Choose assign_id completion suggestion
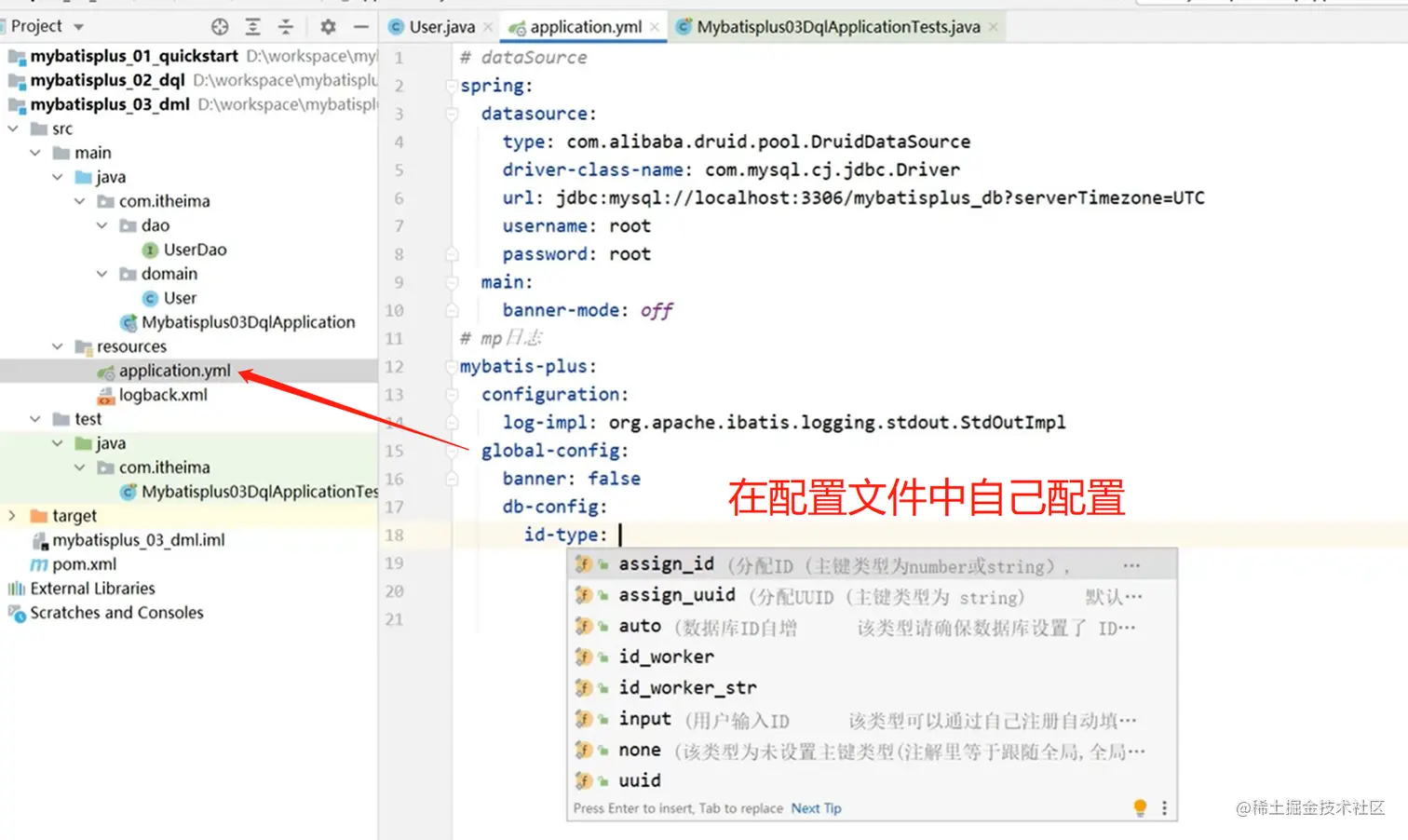Image resolution: width=1408 pixels, height=840 pixels. (872, 564)
